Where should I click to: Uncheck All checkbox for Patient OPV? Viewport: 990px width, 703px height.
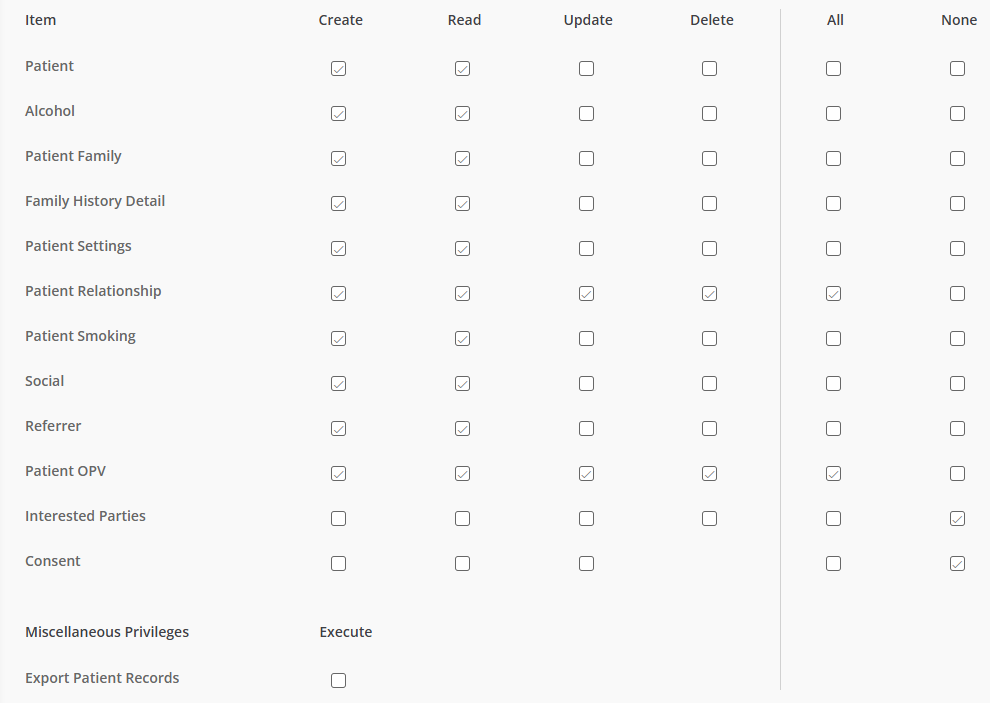pos(833,474)
